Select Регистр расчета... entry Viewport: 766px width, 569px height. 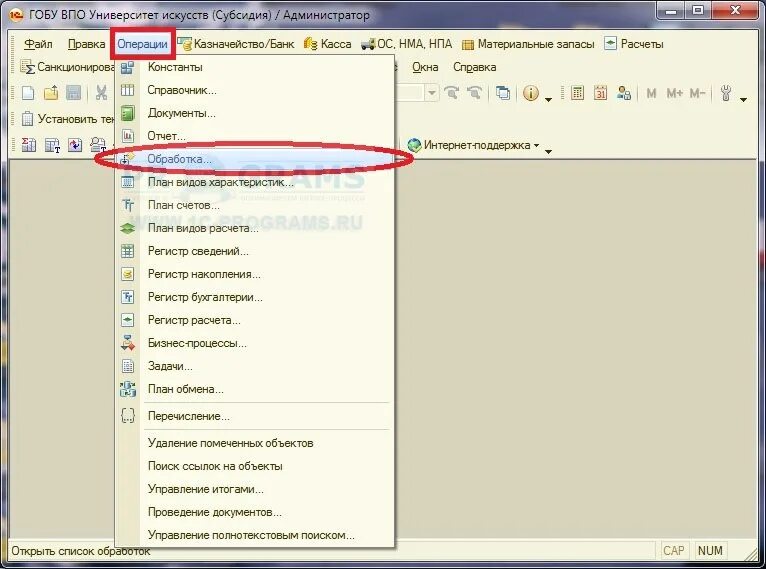255,320
